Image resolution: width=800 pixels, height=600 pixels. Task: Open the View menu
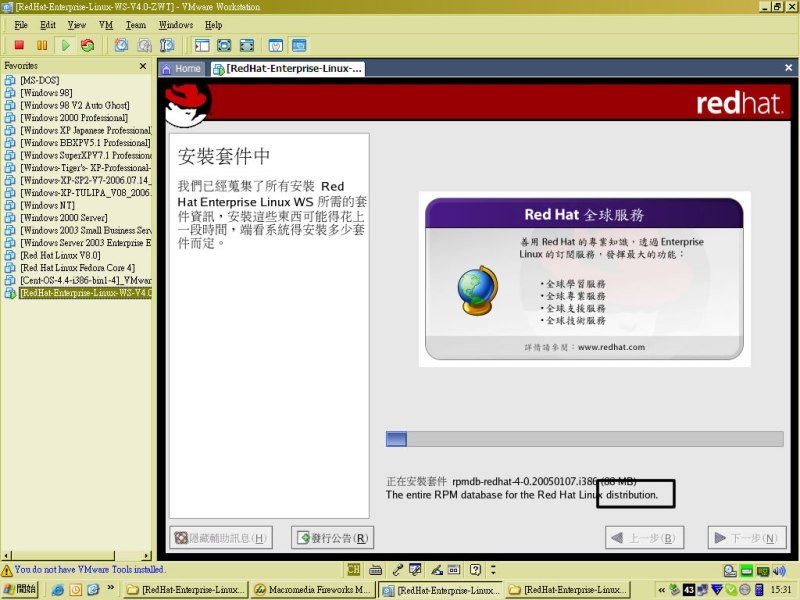(77, 24)
